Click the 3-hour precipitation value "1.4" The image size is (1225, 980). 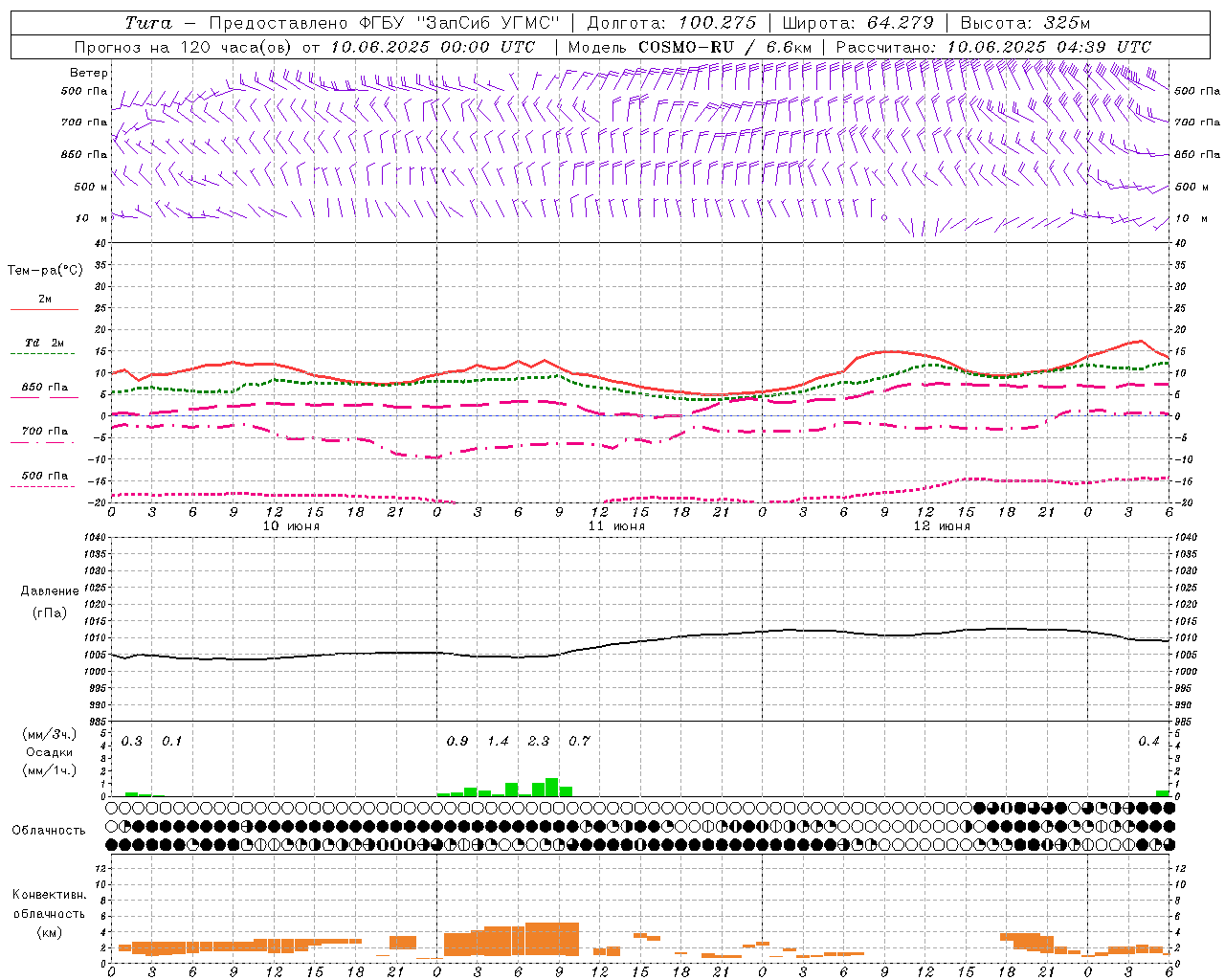pyautogui.click(x=498, y=742)
